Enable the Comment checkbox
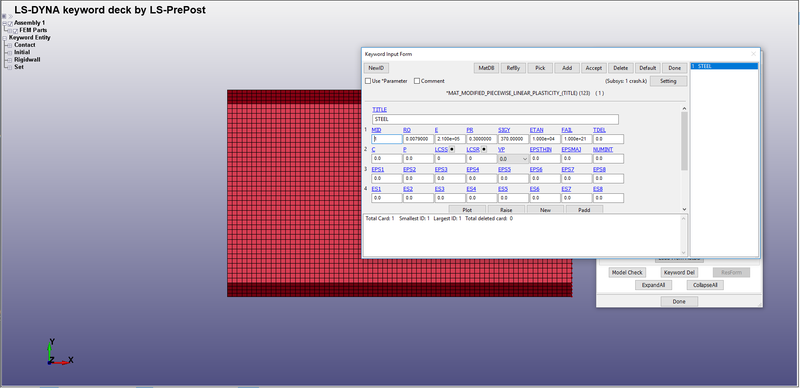 pyautogui.click(x=417, y=81)
